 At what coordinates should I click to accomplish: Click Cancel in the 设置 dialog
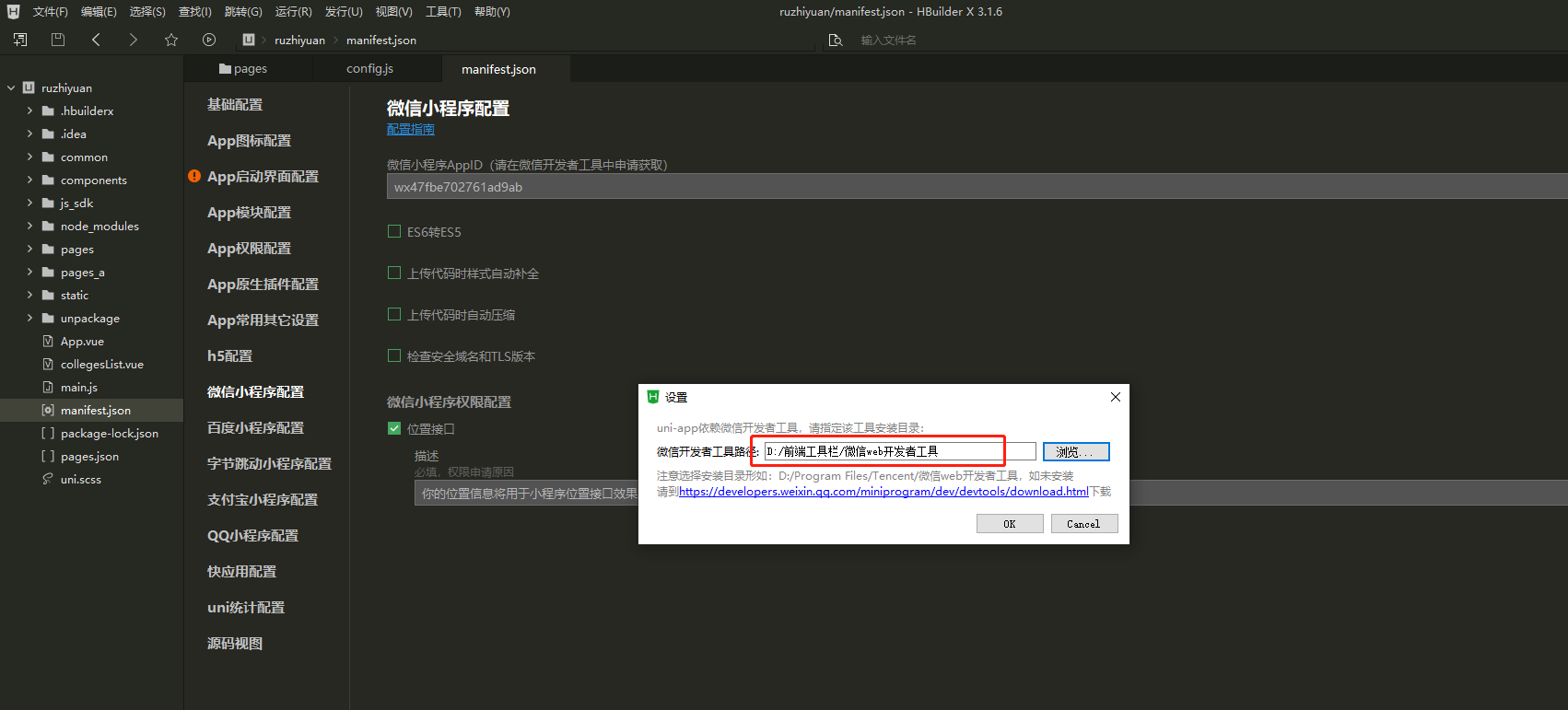(x=1084, y=524)
